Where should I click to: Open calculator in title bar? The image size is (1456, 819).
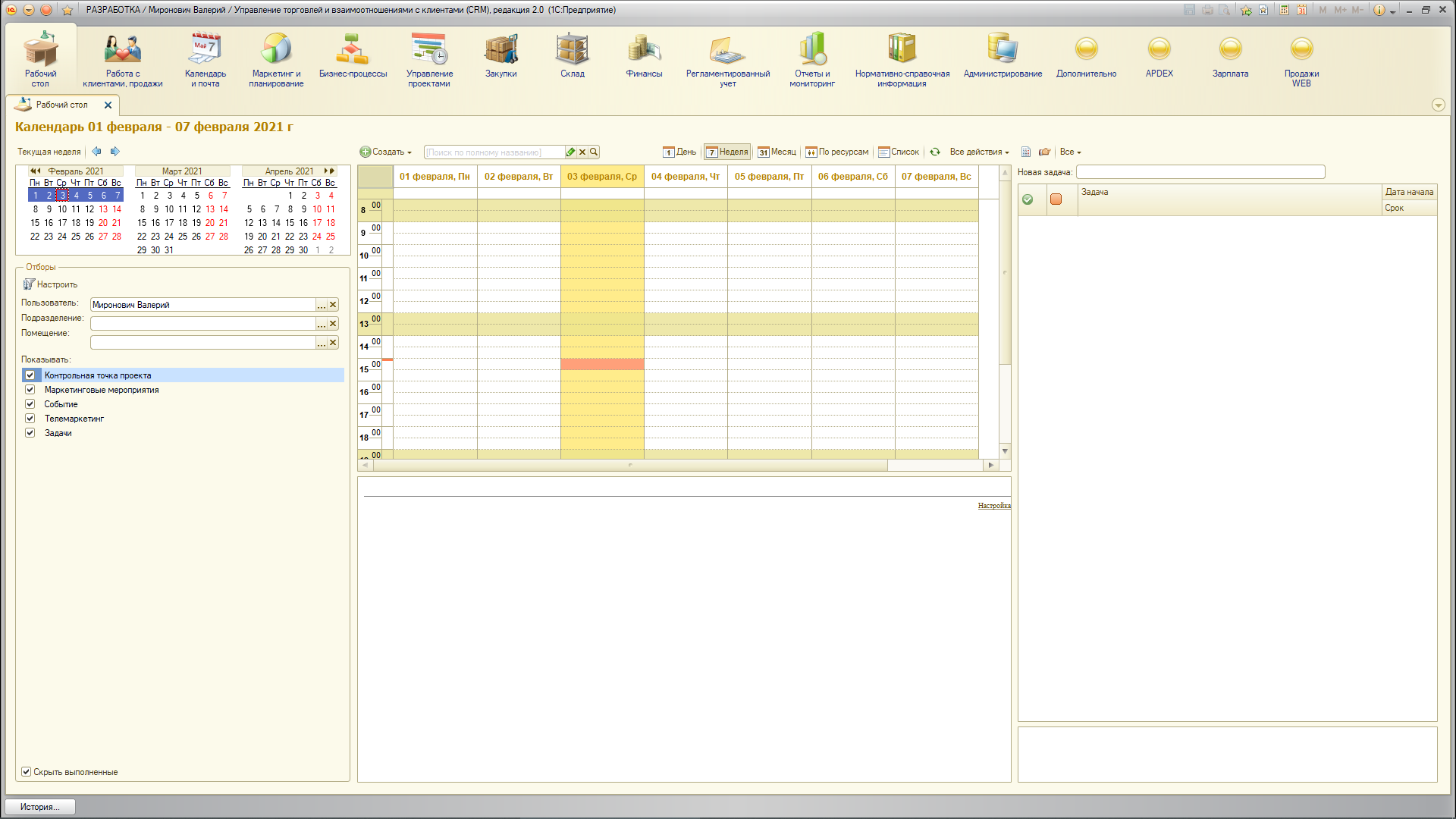pyautogui.click(x=1284, y=10)
